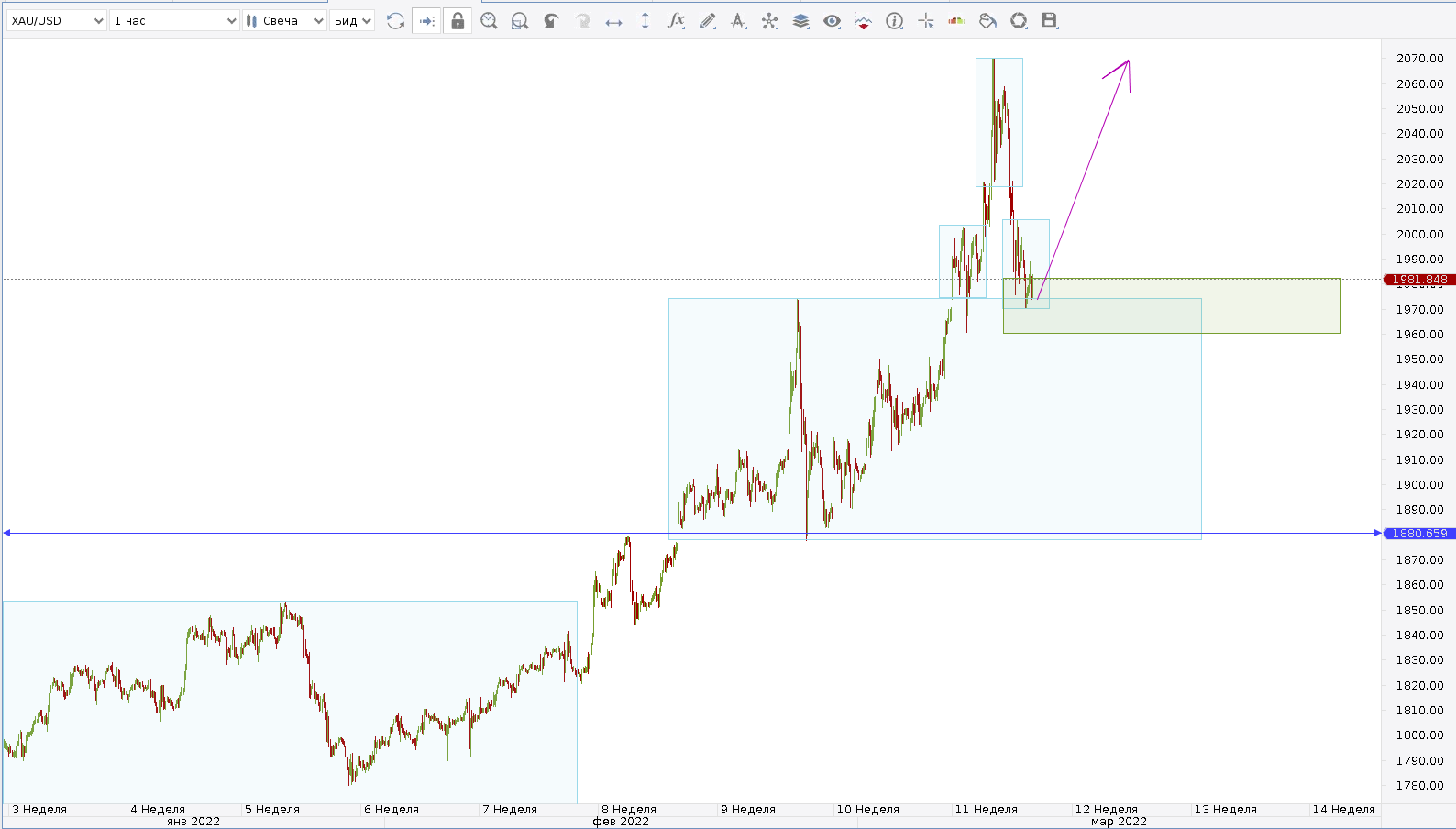The height and width of the screenshot is (829, 1456).
Task: Open the fx indicators menu
Action: pos(677,20)
